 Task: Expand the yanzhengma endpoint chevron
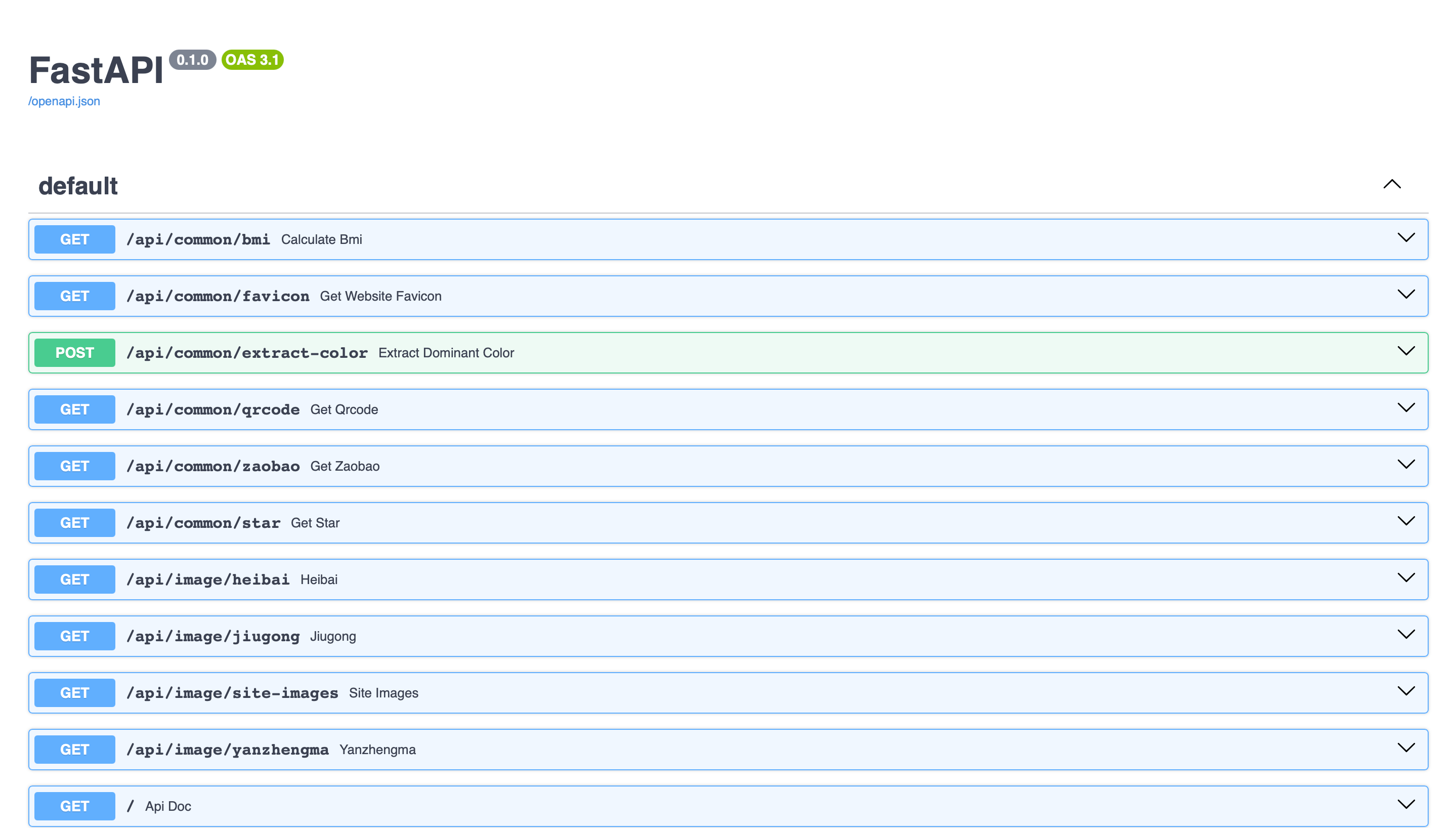[x=1406, y=748]
